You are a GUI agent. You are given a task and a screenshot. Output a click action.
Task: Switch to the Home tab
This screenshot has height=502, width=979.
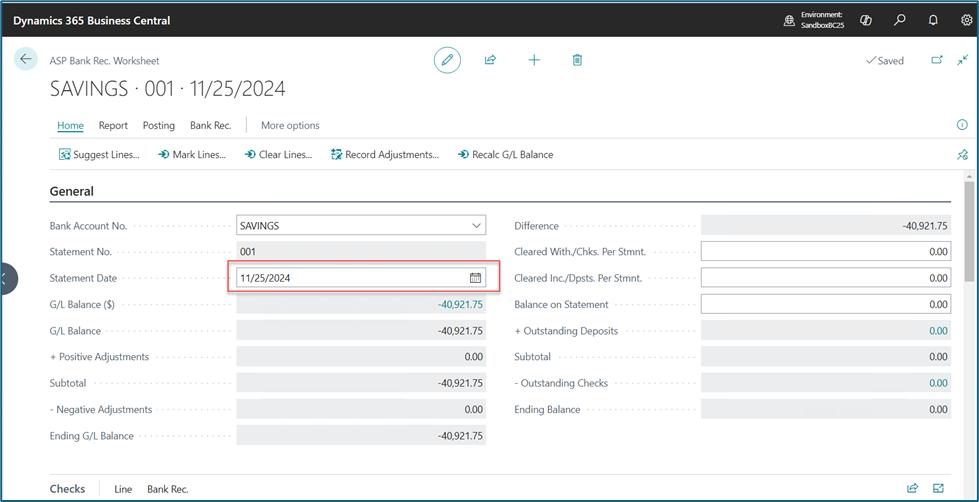[71, 125]
